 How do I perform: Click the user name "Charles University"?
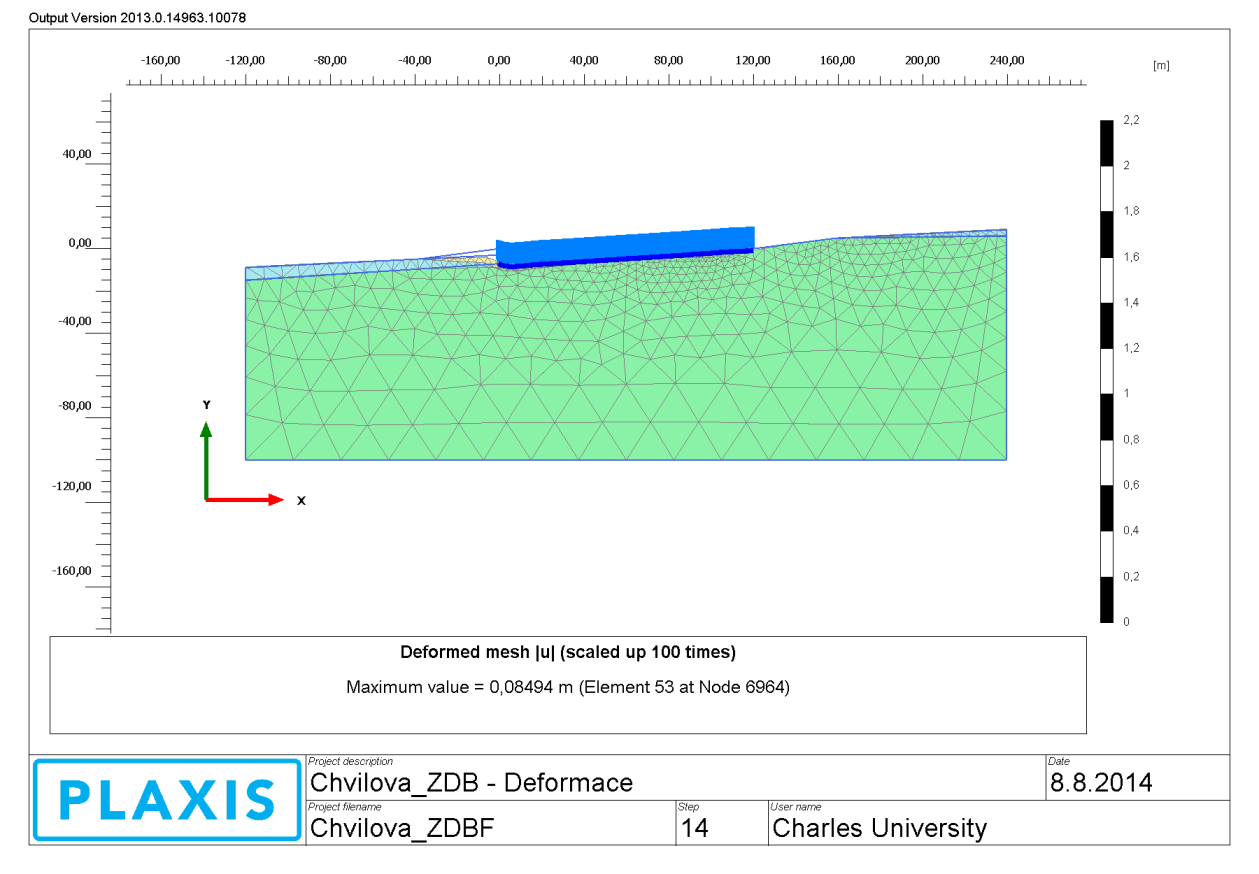tap(880, 828)
